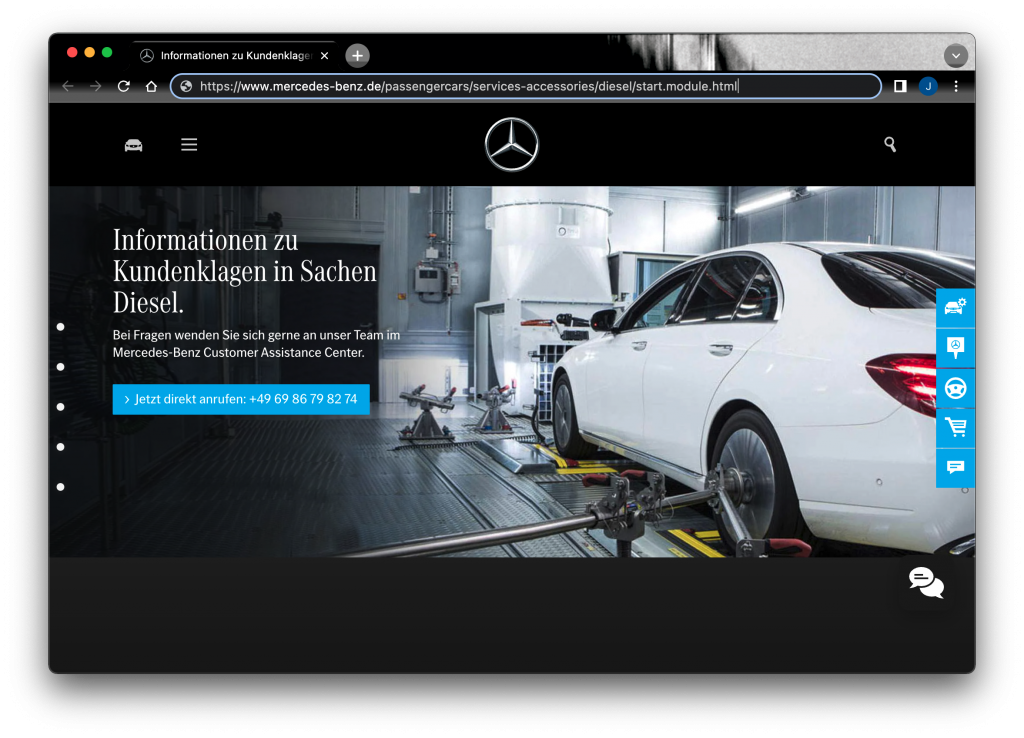Select the vehicle icon in the top navigation

(133, 144)
